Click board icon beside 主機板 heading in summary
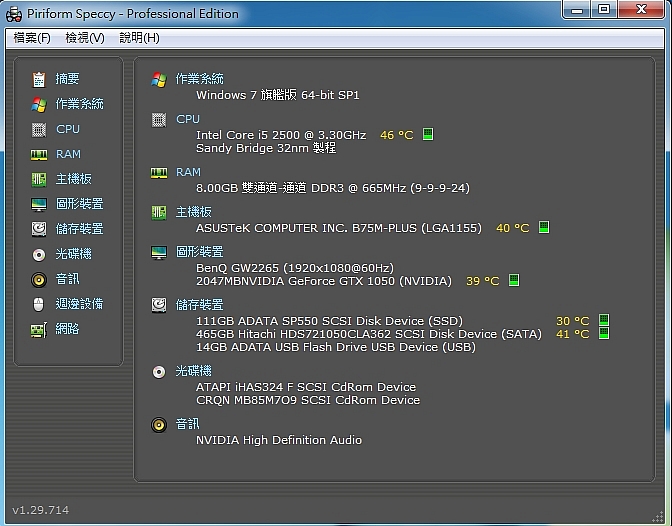 click(159, 213)
